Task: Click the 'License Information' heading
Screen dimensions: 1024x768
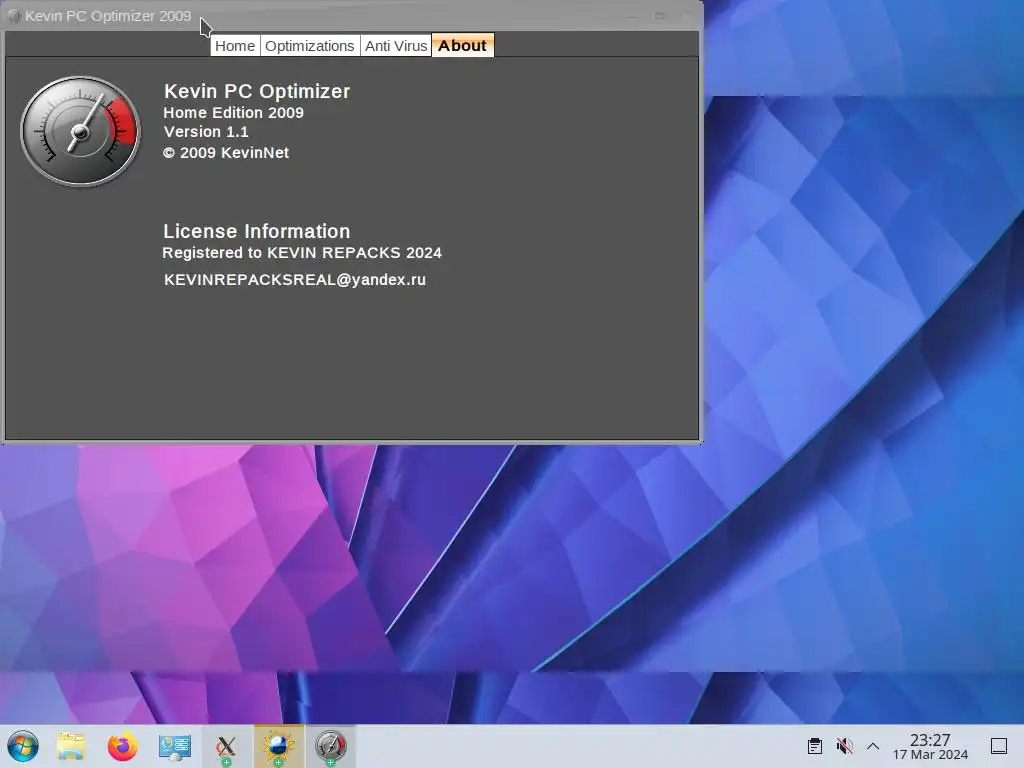Action: [257, 231]
